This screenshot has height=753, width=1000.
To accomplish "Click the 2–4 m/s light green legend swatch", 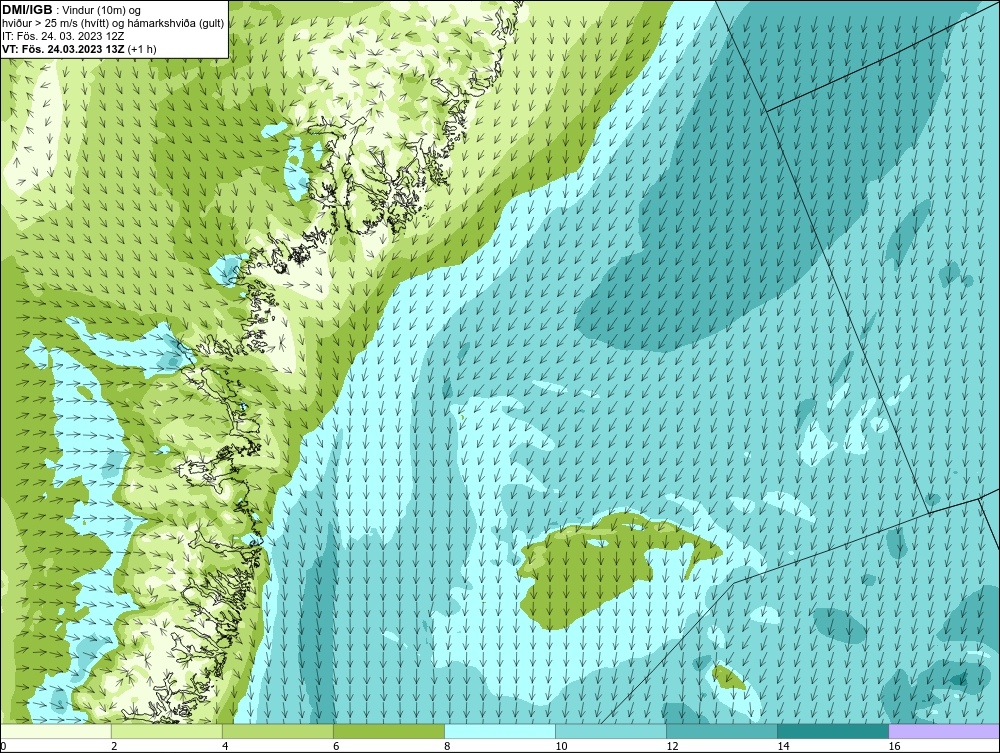I will [166, 731].
